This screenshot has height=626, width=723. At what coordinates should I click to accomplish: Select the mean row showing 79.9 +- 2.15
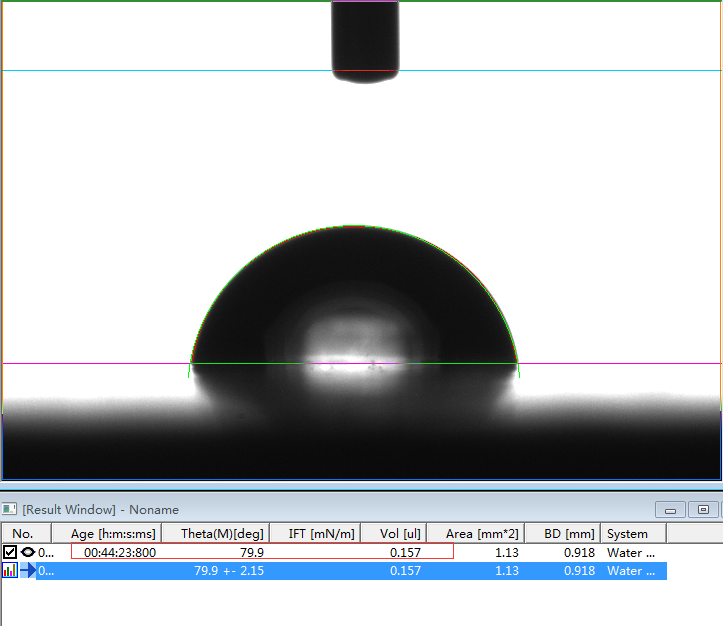tap(228, 571)
